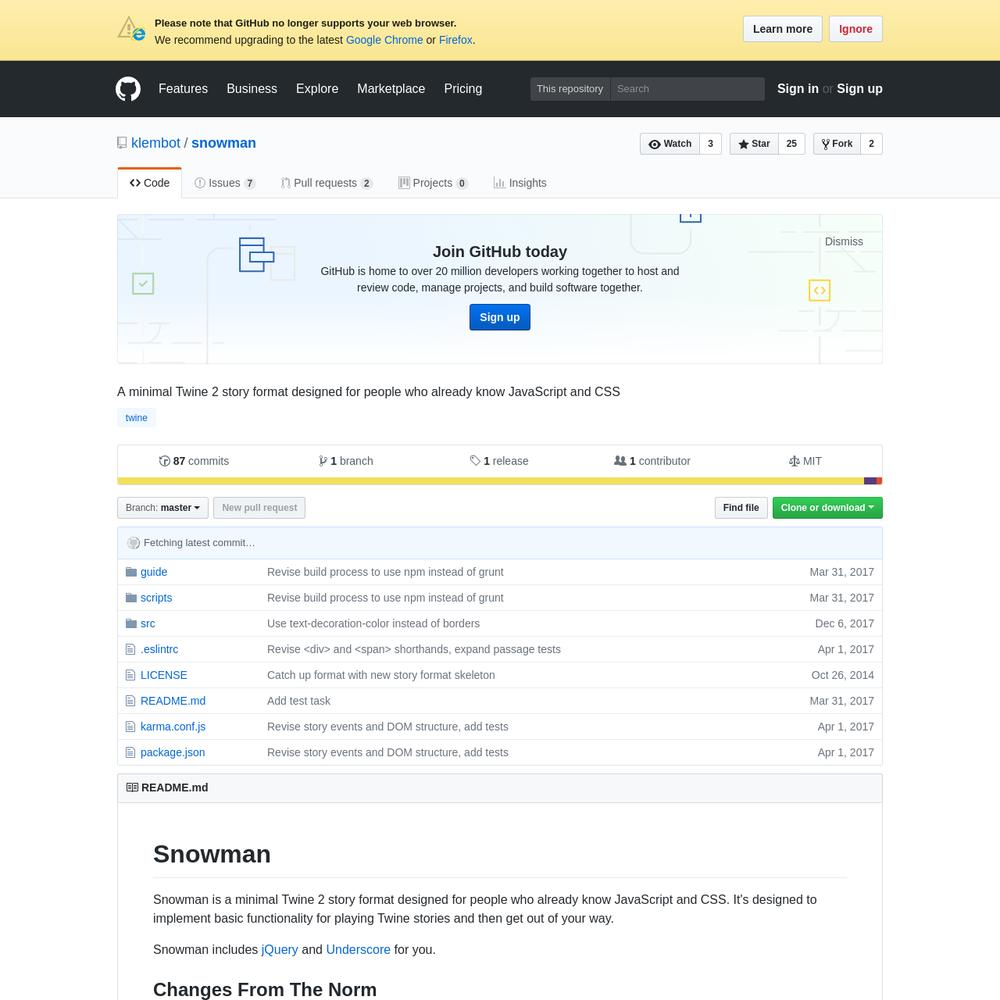Open Pricing in top navigation

tap(463, 89)
